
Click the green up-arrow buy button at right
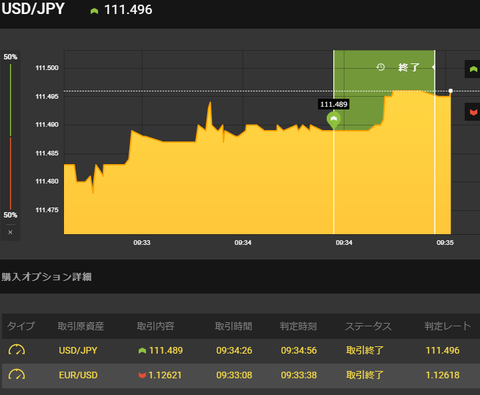(473, 69)
